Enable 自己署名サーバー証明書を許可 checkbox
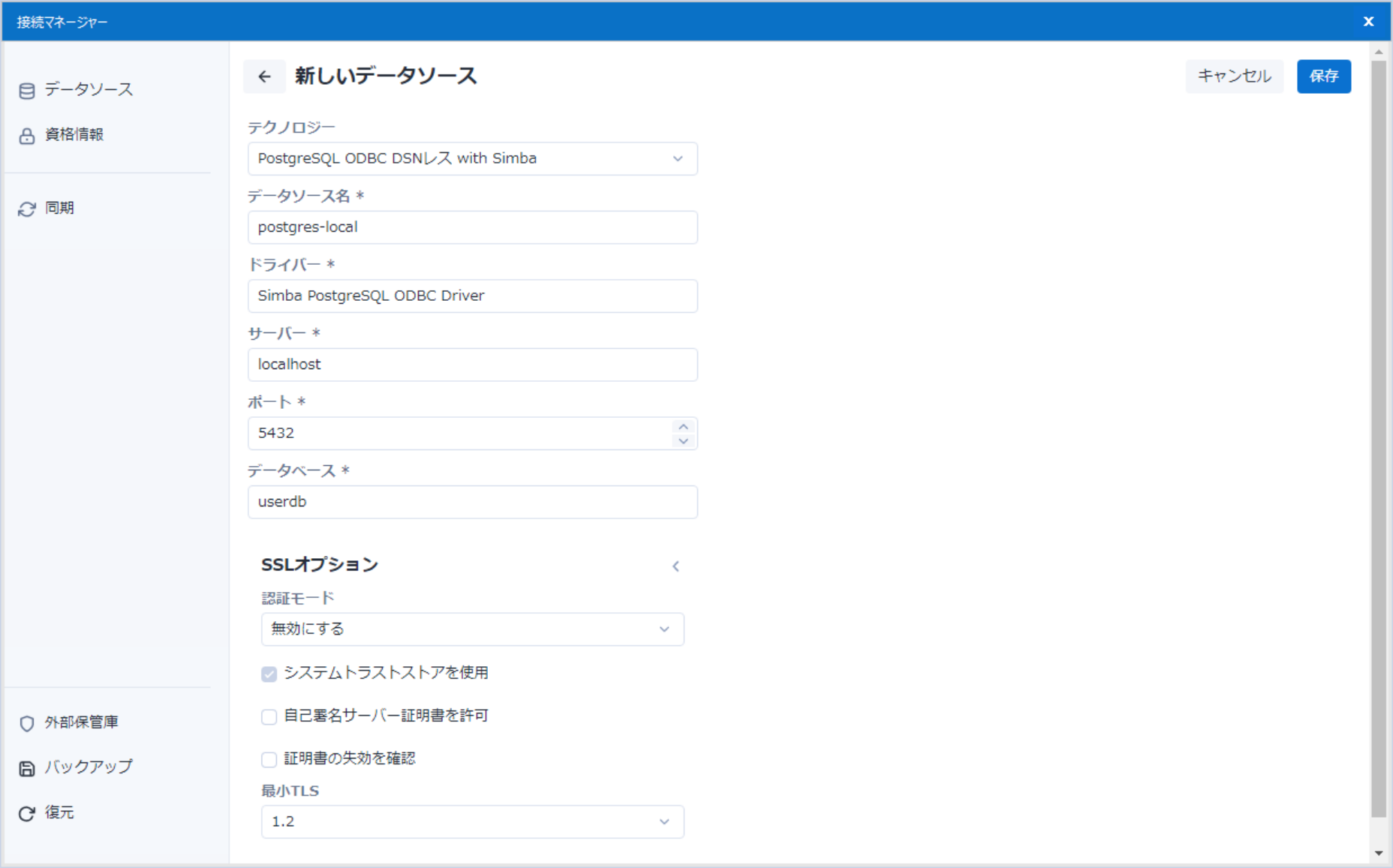 coord(269,717)
